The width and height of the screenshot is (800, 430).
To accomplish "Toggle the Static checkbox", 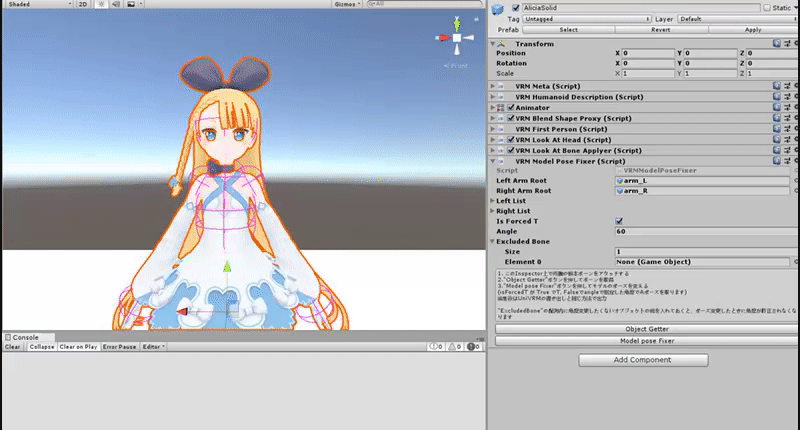I will click(x=767, y=8).
